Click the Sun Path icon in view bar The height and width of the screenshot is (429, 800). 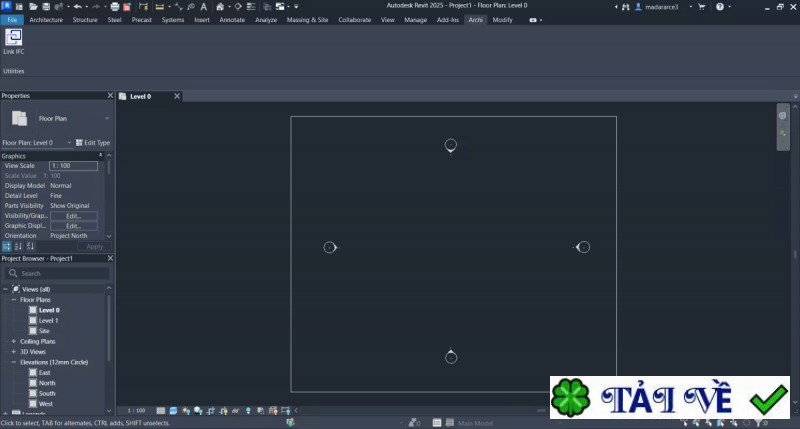pyautogui.click(x=186, y=411)
